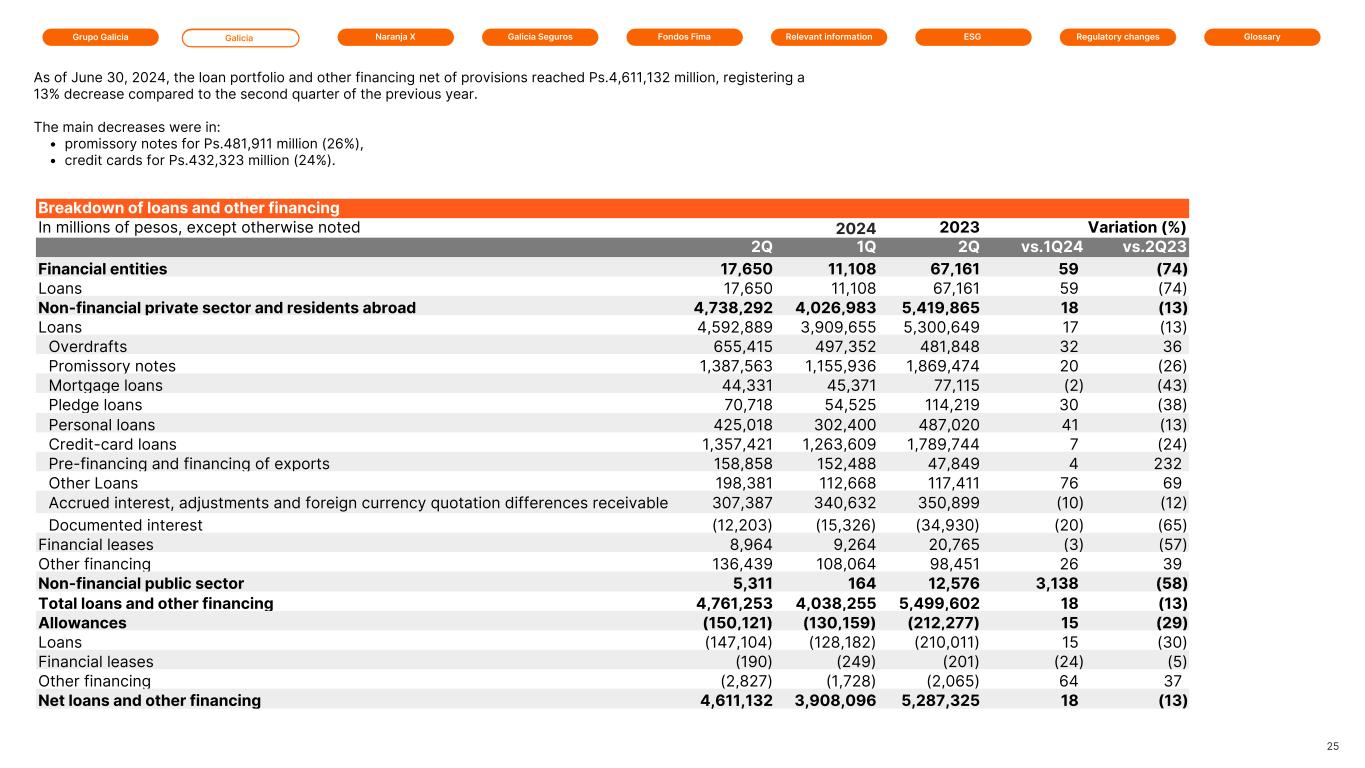Switch to the Naranja X tab

click(395, 37)
